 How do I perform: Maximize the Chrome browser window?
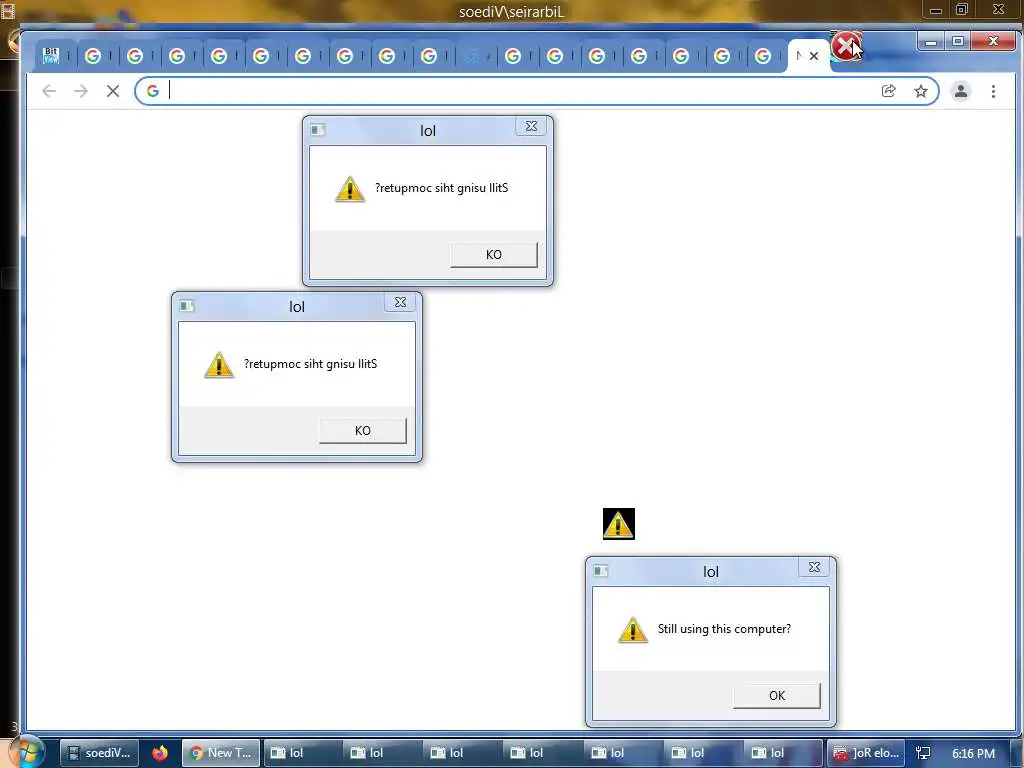[x=958, y=42]
